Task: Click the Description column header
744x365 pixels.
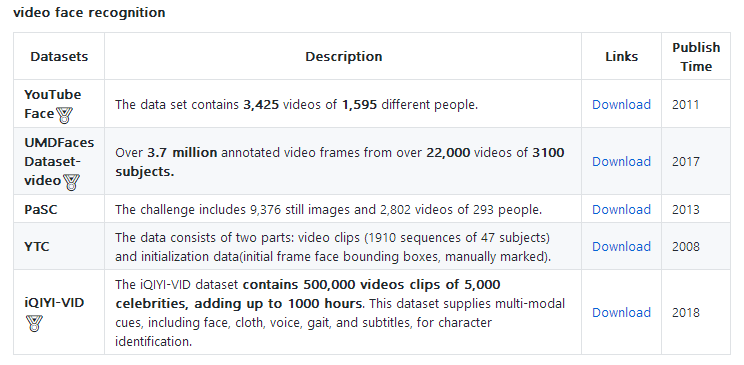Action: (344, 56)
